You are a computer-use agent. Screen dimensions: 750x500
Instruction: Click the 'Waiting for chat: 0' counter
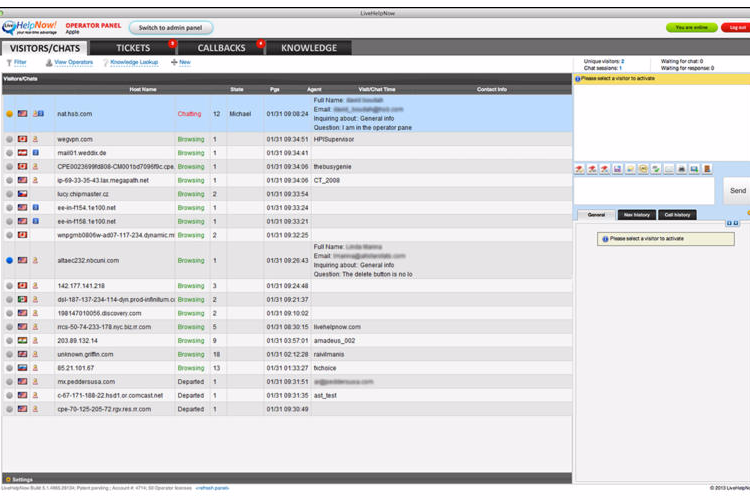(682, 61)
